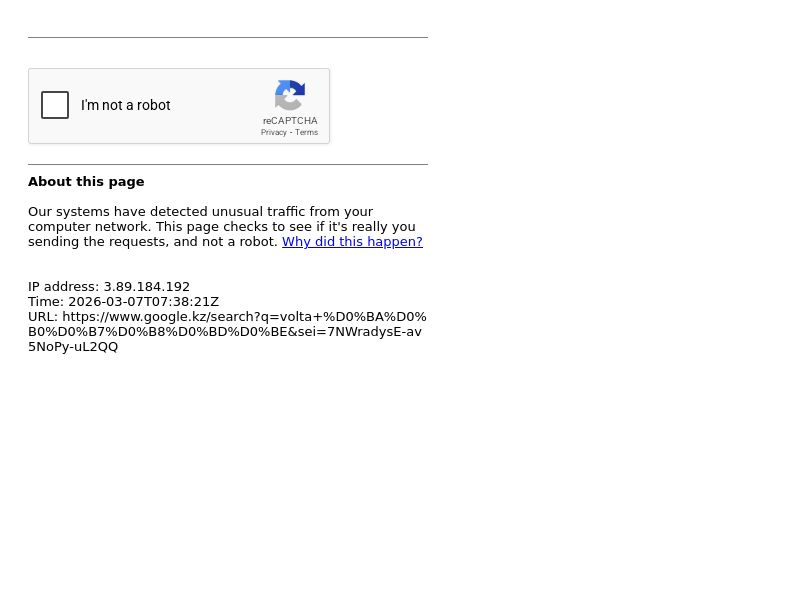The image size is (800, 600).
Task: Click the timestamp 2026-03-07T07:38:21Z
Action: 143,302
